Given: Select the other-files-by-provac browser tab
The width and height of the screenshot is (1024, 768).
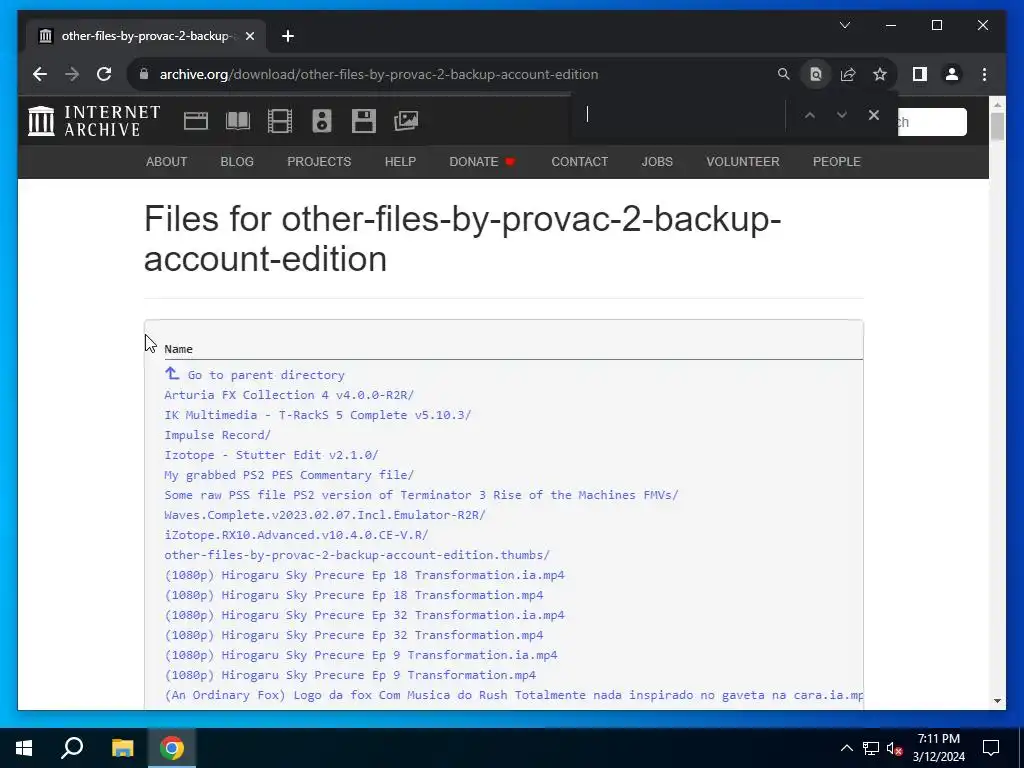Looking at the screenshot, I should pyautogui.click(x=146, y=37).
